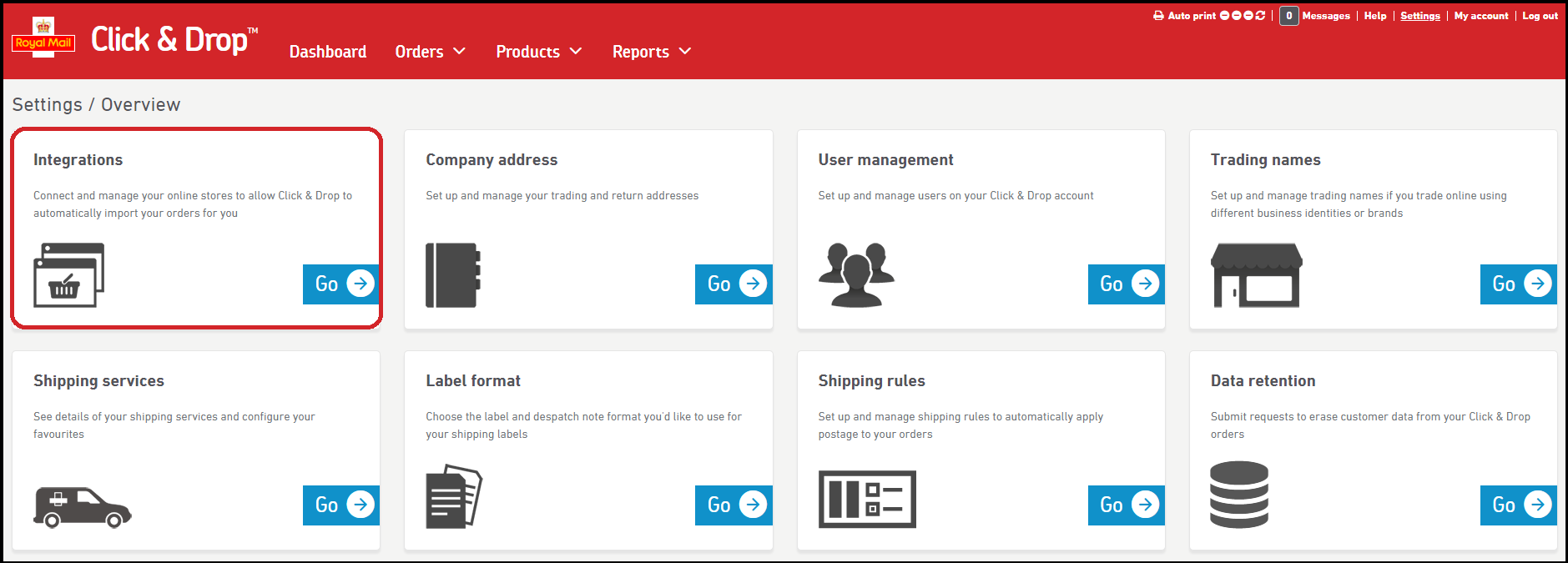This screenshot has height=563, width=1568.
Task: Open the My account link
Action: tap(1480, 16)
